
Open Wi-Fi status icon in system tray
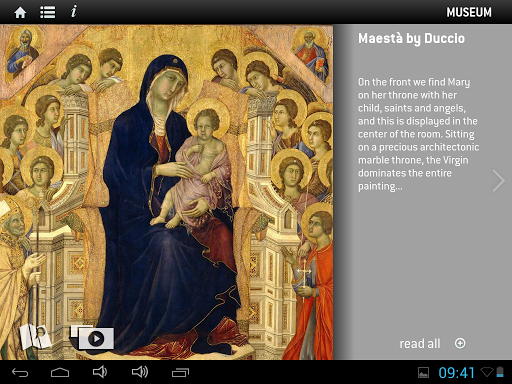487,372
